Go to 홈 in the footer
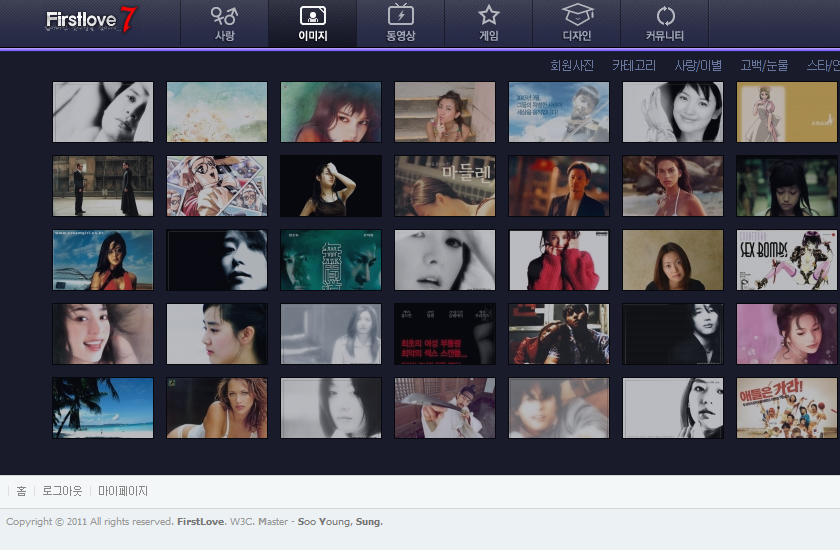The image size is (840, 550). (x=22, y=491)
